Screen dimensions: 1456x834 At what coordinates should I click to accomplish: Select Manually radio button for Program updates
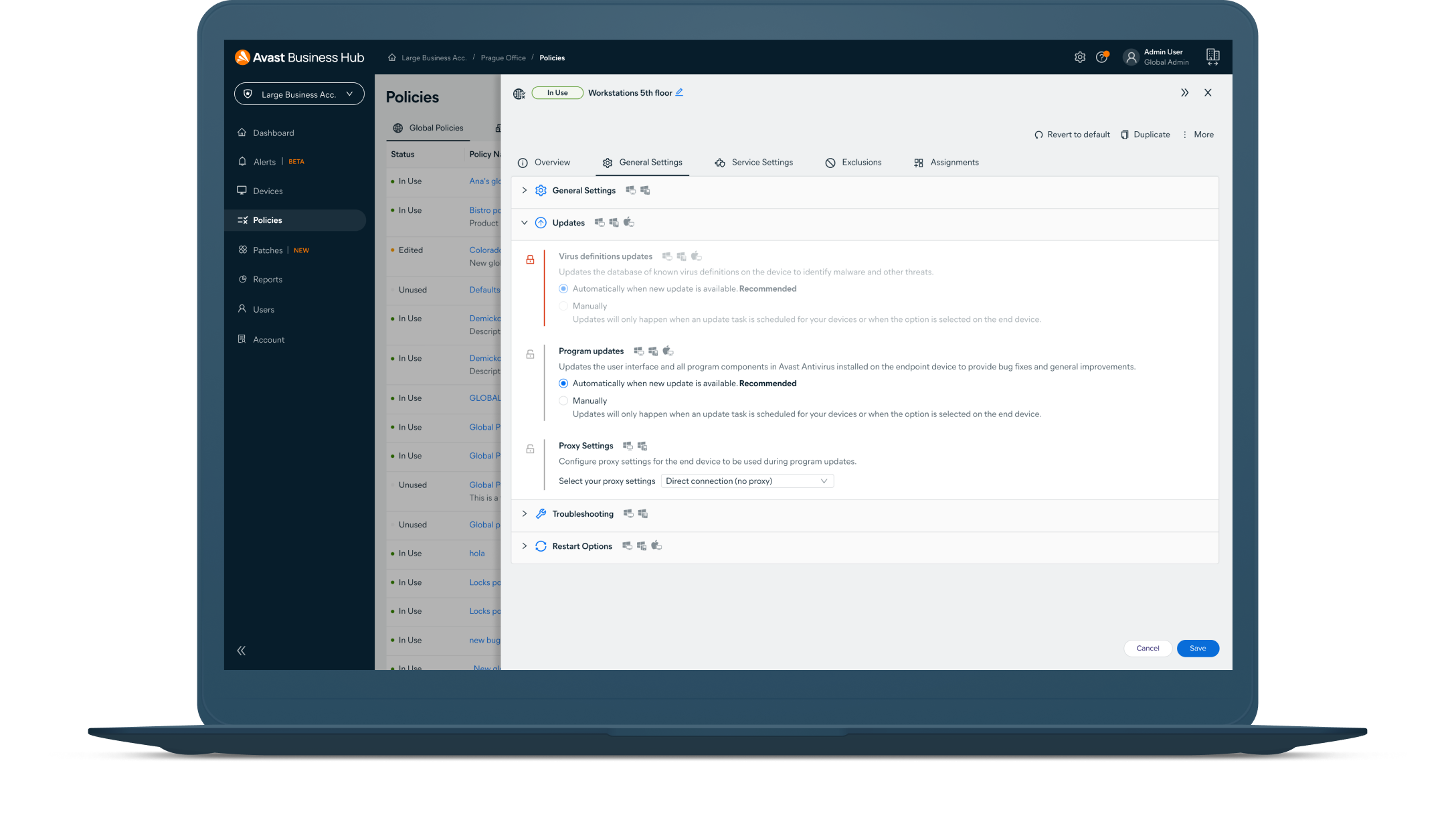coord(564,400)
